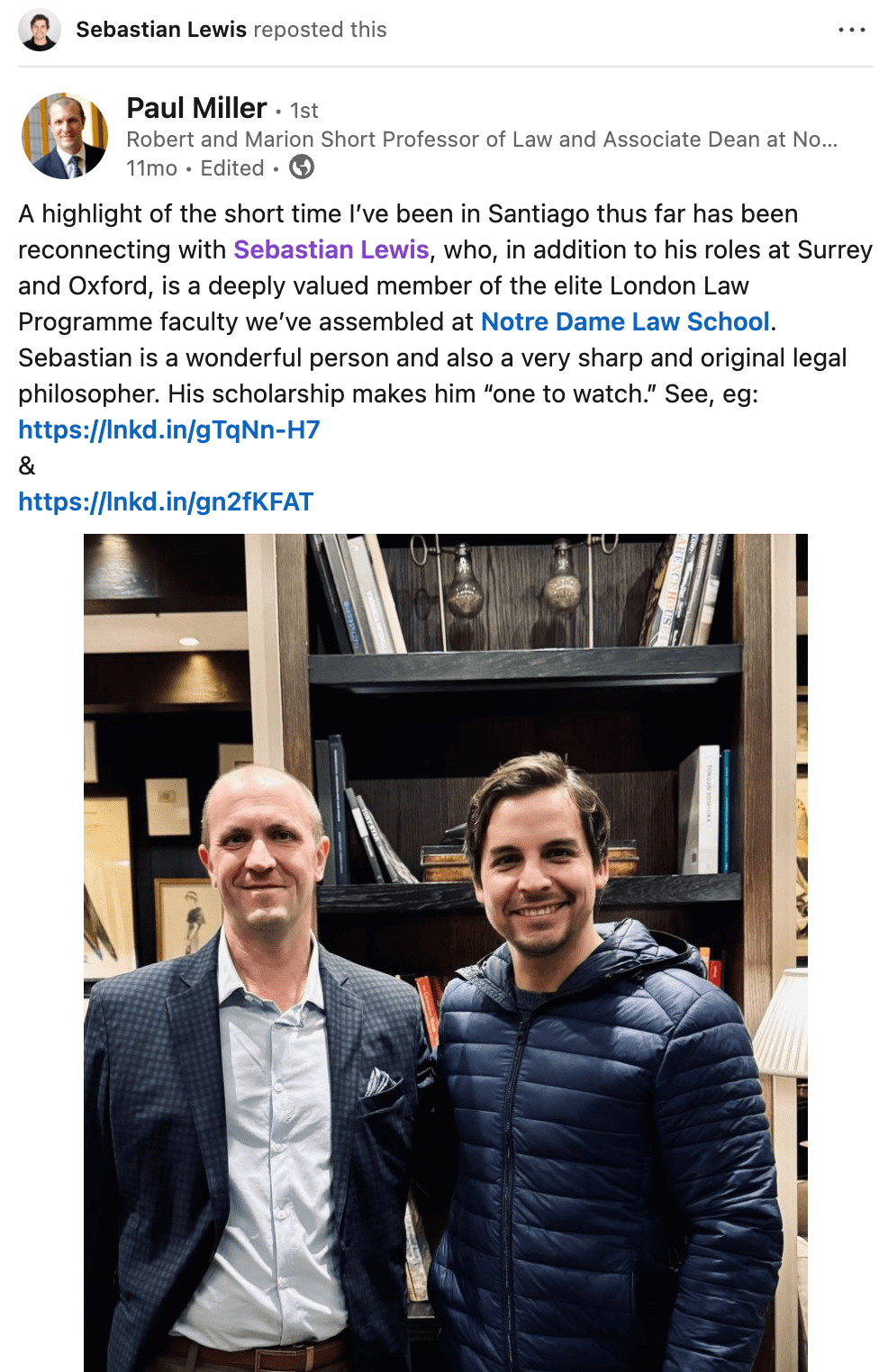888x1372 pixels.
Task: Open Paul Miller's name link
Action: coord(196,108)
